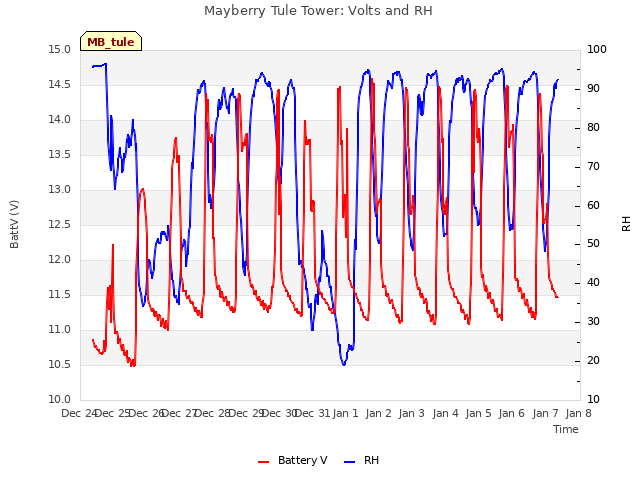Image resolution: width=640 pixels, height=480 pixels.
Task: Click the 80 tick on RH axis
Action: click(593, 128)
